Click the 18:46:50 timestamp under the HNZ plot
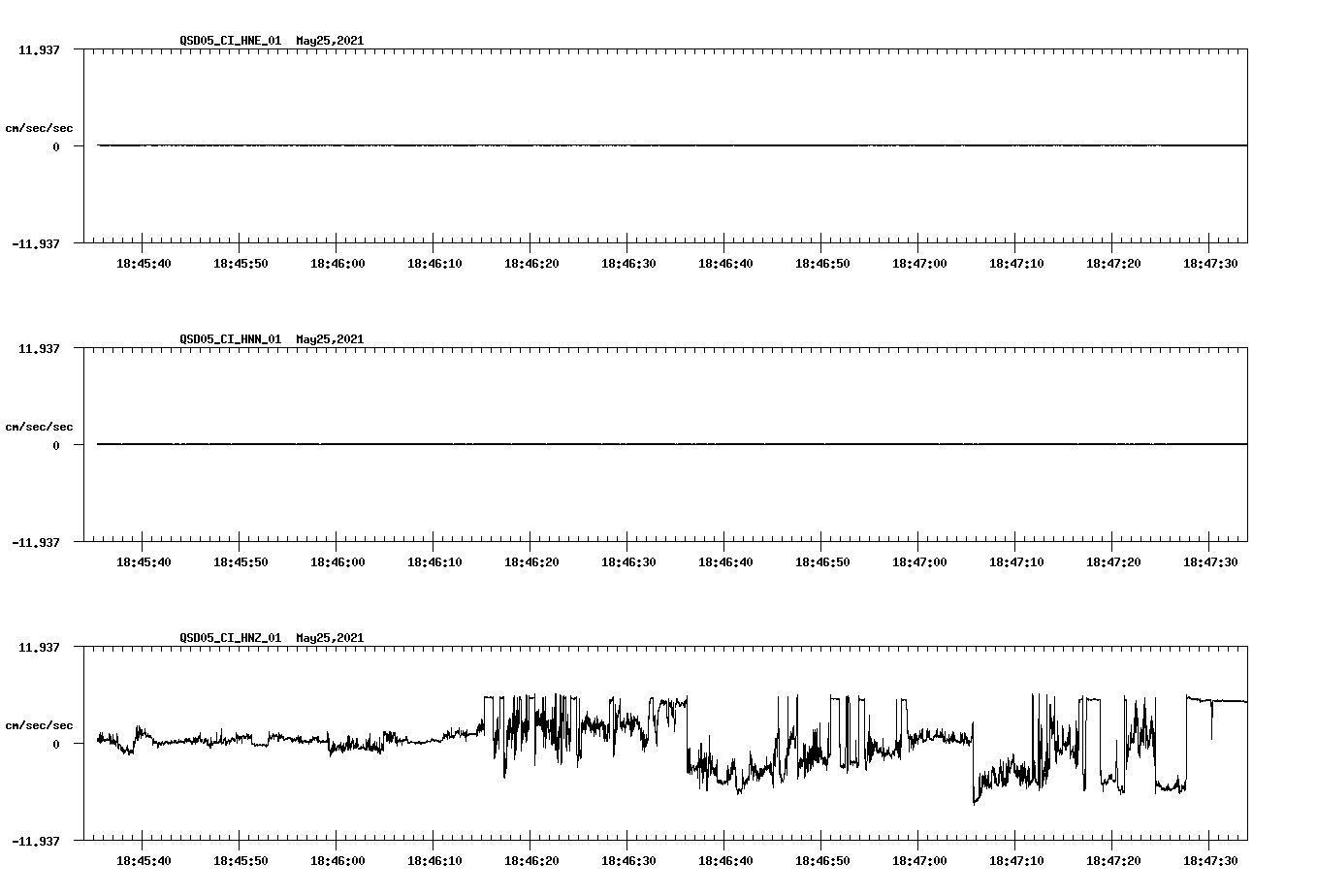The width and height of the screenshot is (1317, 896). [821, 858]
